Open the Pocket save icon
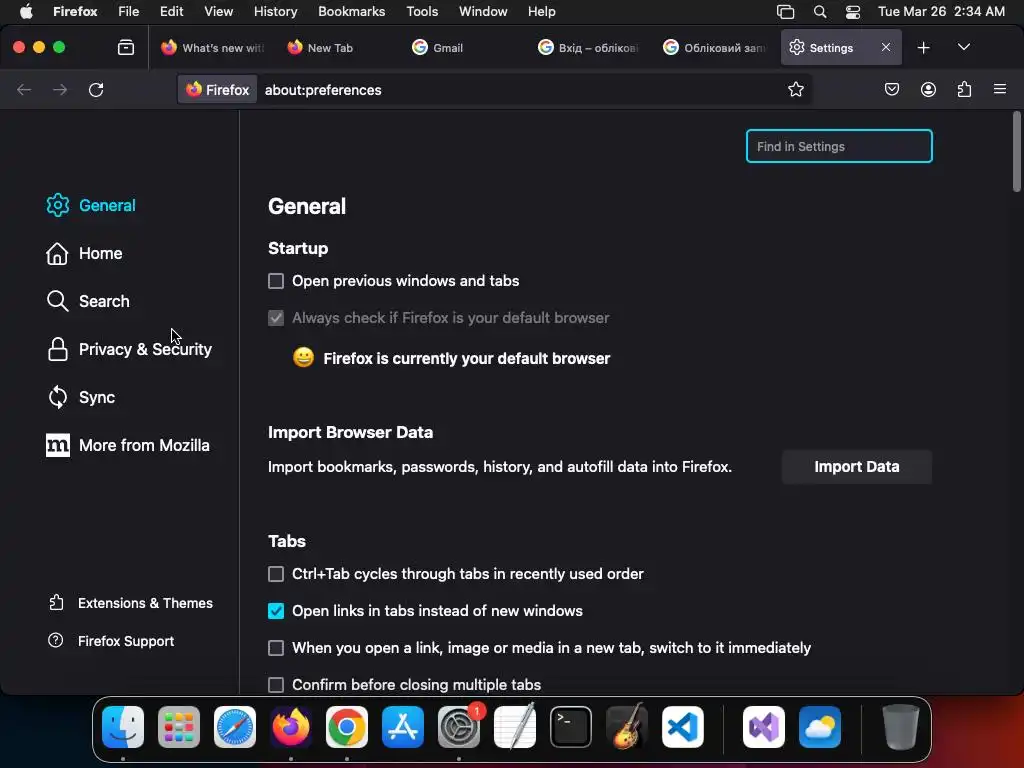This screenshot has width=1024, height=768. click(x=891, y=89)
